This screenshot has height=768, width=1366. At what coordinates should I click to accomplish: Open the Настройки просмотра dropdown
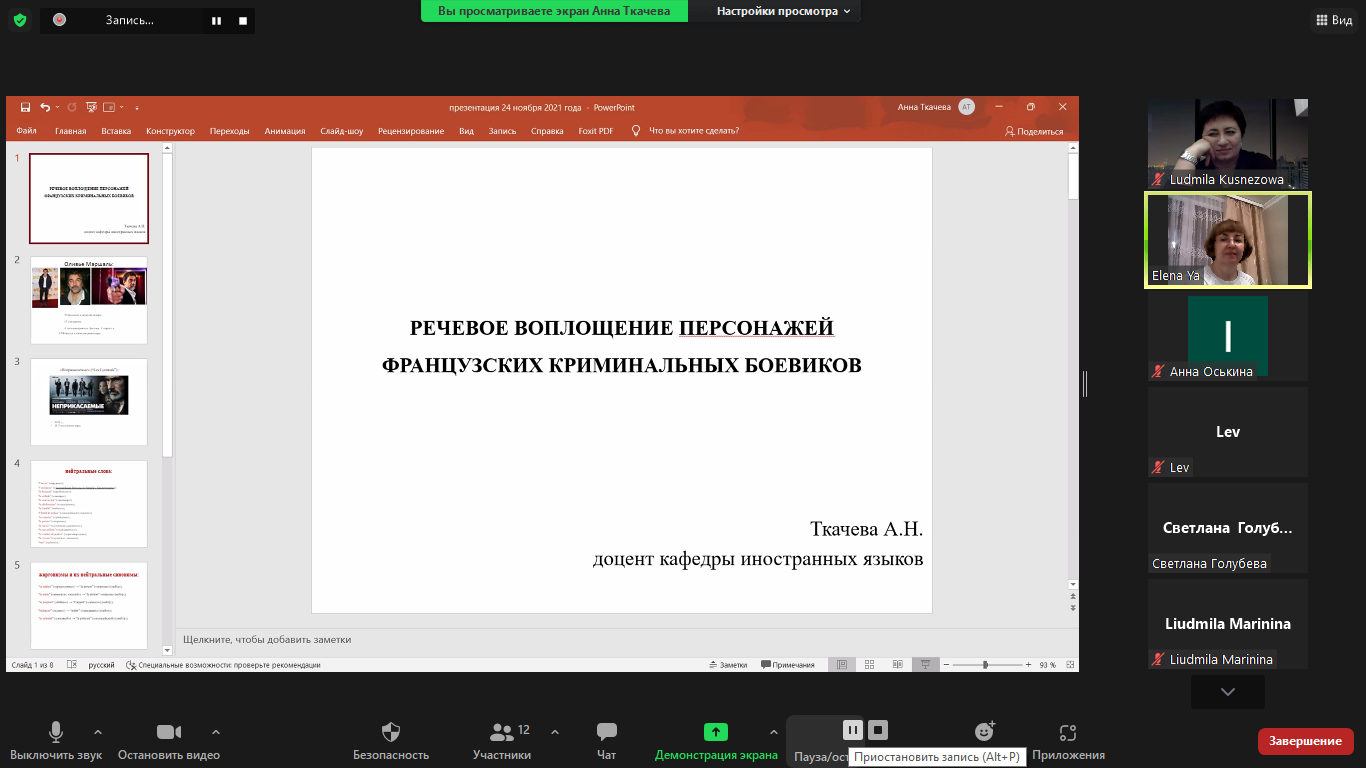(784, 11)
